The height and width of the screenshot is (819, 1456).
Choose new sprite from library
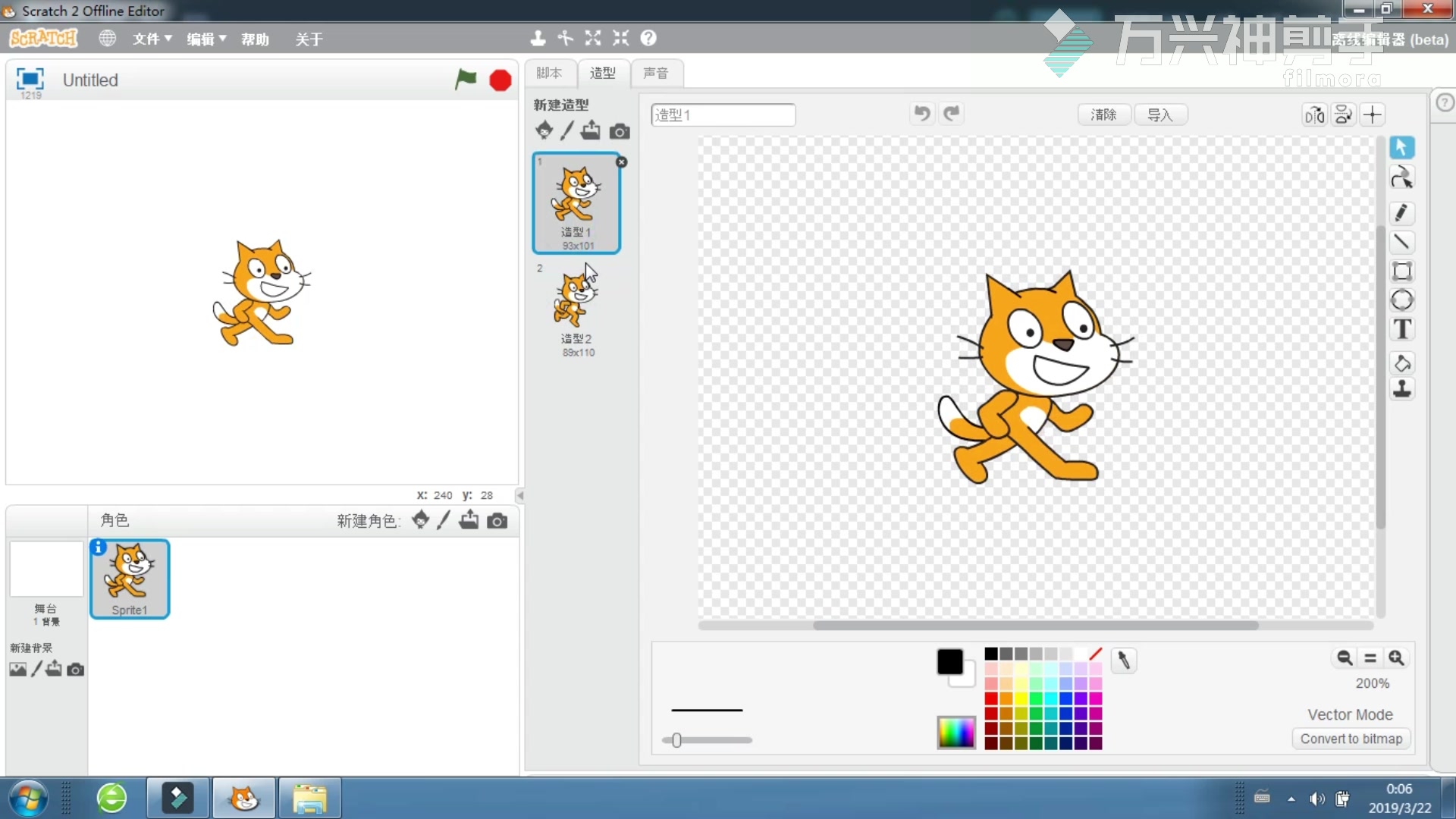[420, 519]
